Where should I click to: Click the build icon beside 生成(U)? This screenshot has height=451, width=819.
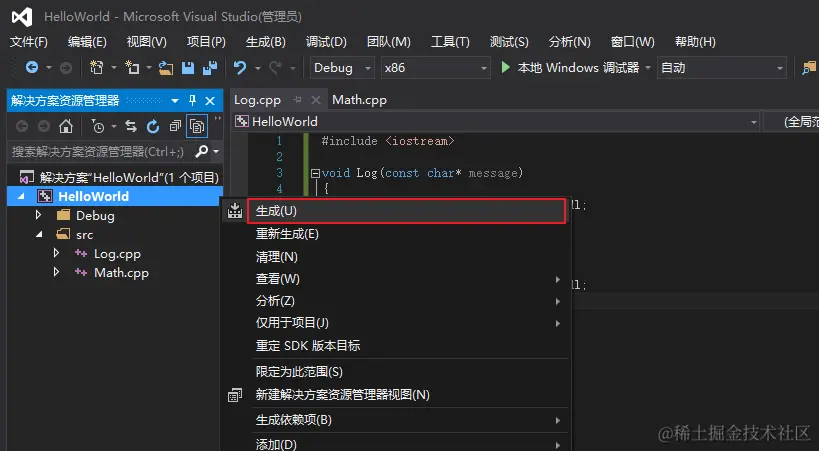235,211
